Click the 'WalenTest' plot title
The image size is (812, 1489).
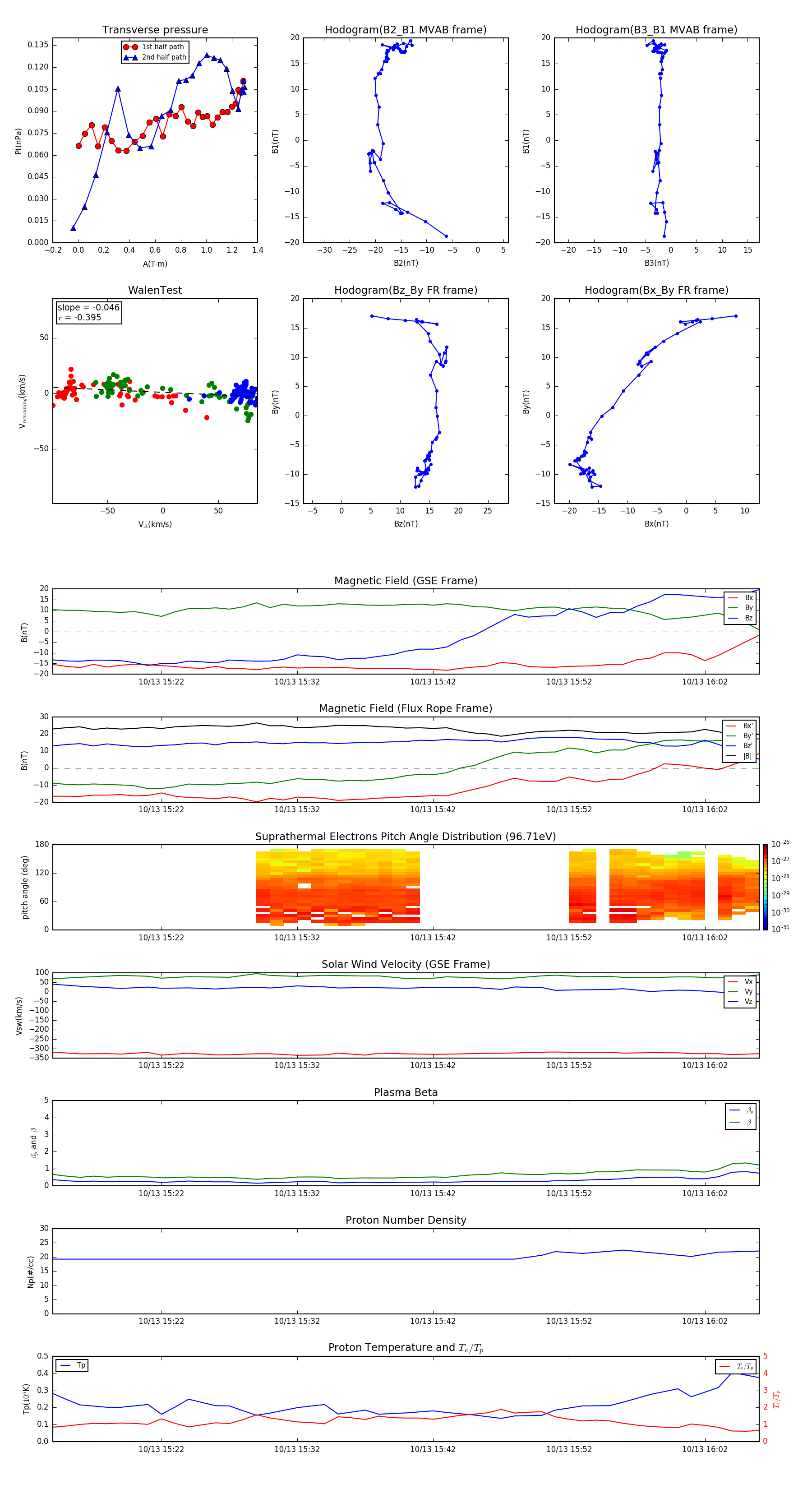tap(155, 290)
